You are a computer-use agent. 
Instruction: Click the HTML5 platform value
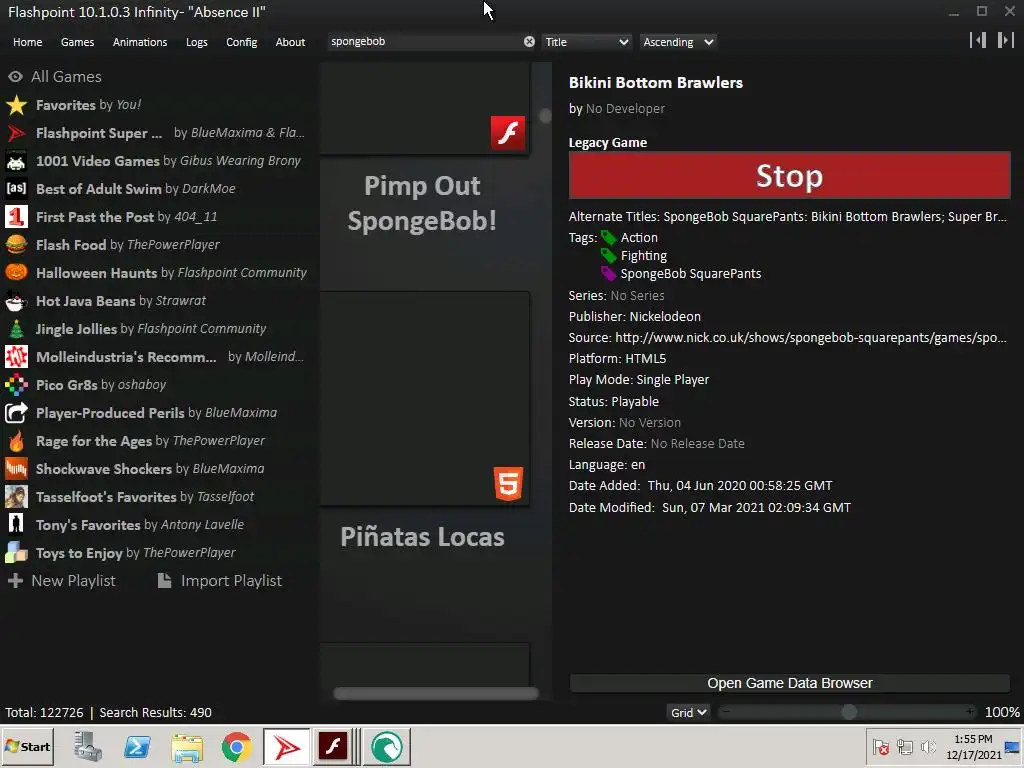pos(646,359)
